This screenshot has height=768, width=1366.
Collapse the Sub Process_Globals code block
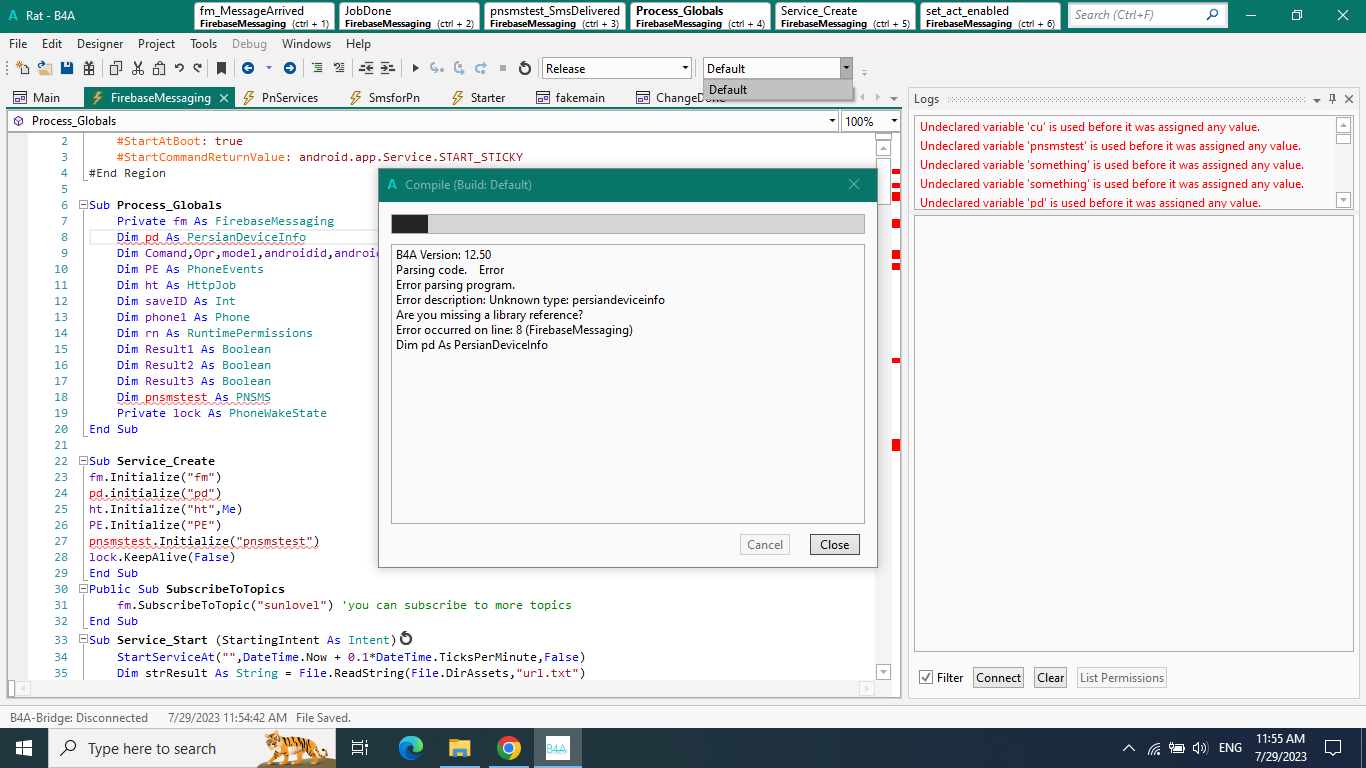82,205
